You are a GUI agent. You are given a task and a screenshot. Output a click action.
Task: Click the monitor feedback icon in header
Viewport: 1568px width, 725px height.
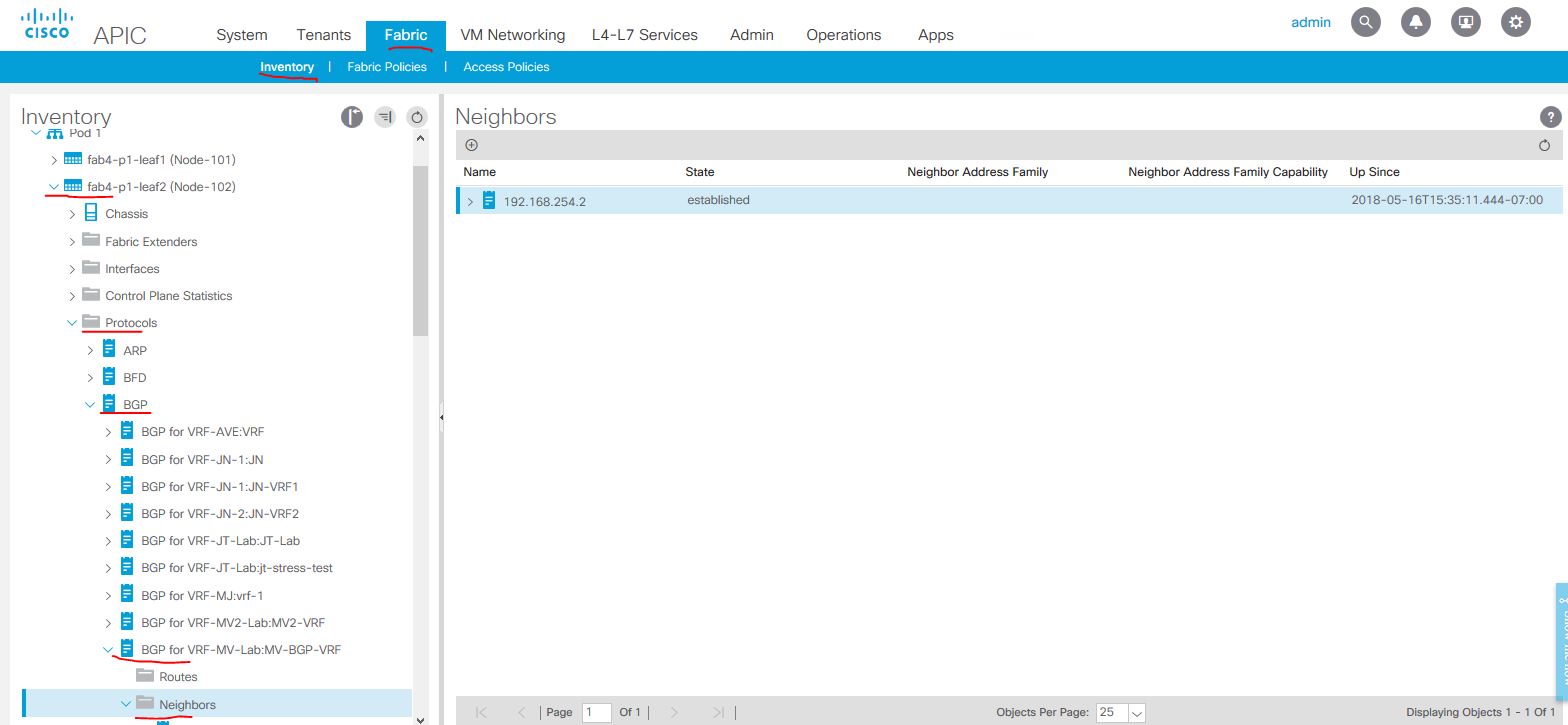[1466, 22]
